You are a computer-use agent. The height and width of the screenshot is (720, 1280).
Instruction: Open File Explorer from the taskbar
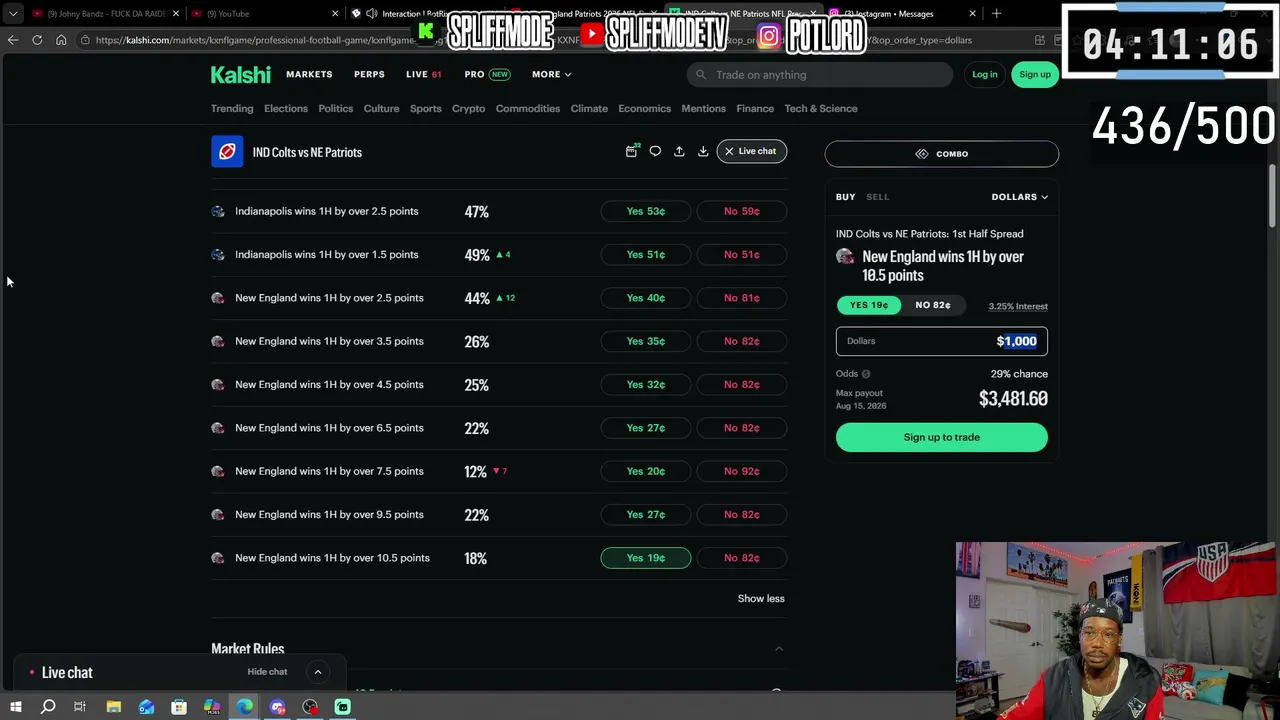[x=113, y=707]
